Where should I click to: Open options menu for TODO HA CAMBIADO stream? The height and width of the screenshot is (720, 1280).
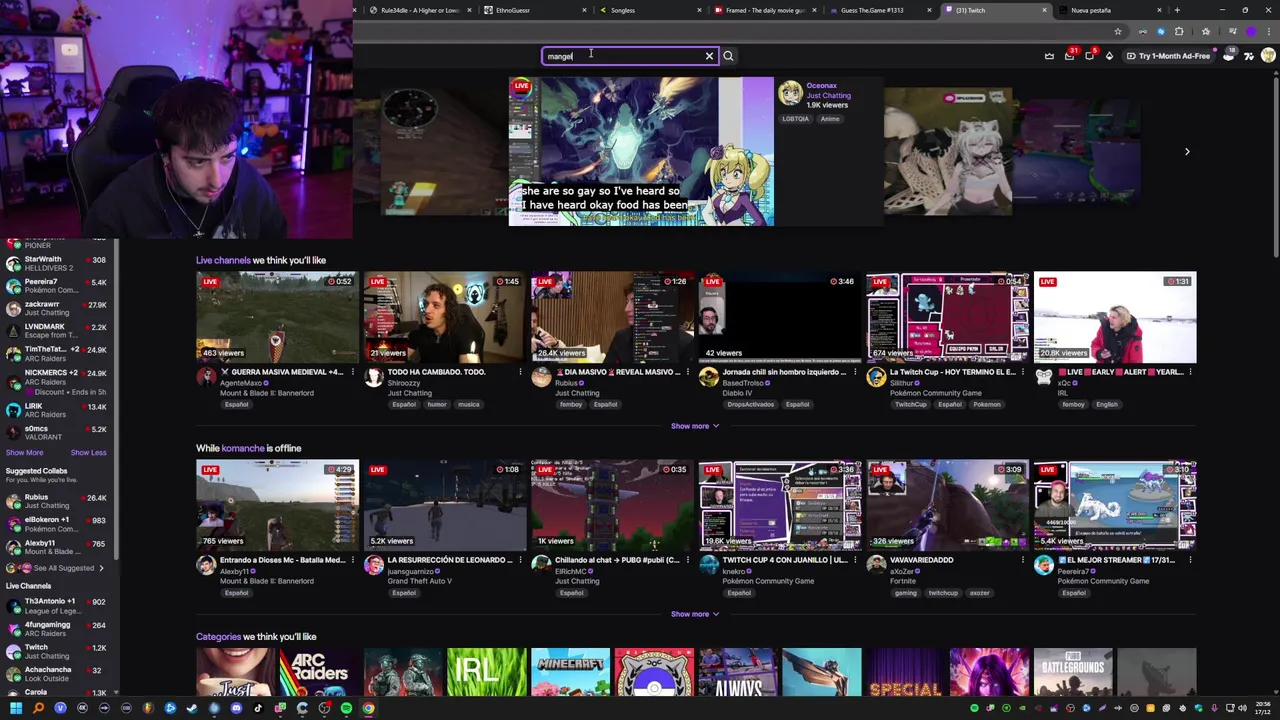tap(520, 372)
